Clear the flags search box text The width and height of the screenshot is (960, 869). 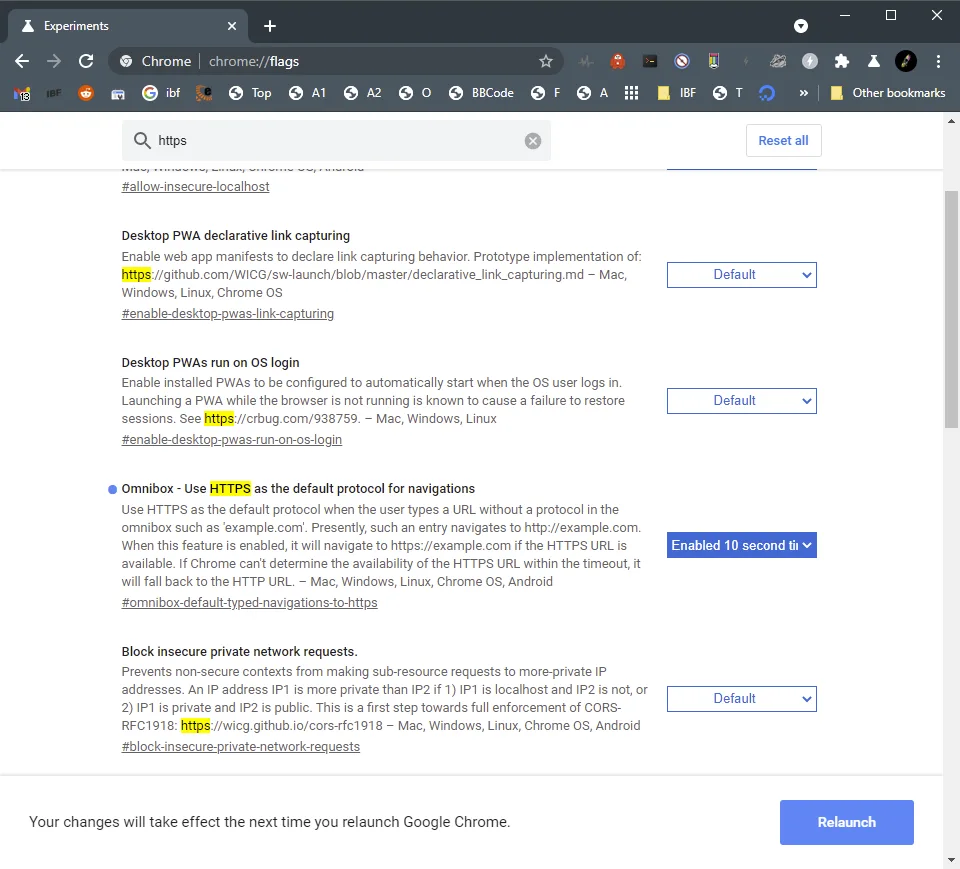click(533, 141)
